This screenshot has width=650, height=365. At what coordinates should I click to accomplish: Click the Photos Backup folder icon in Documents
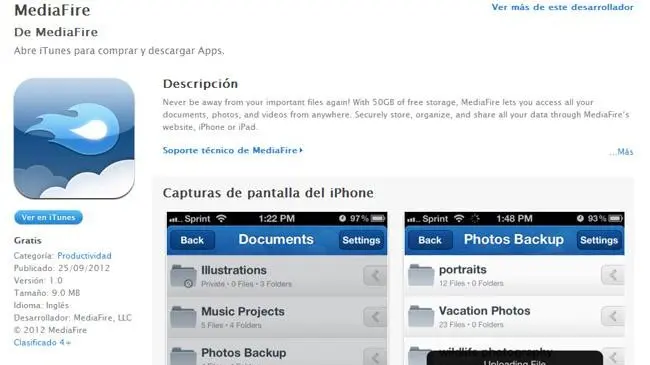183,356
